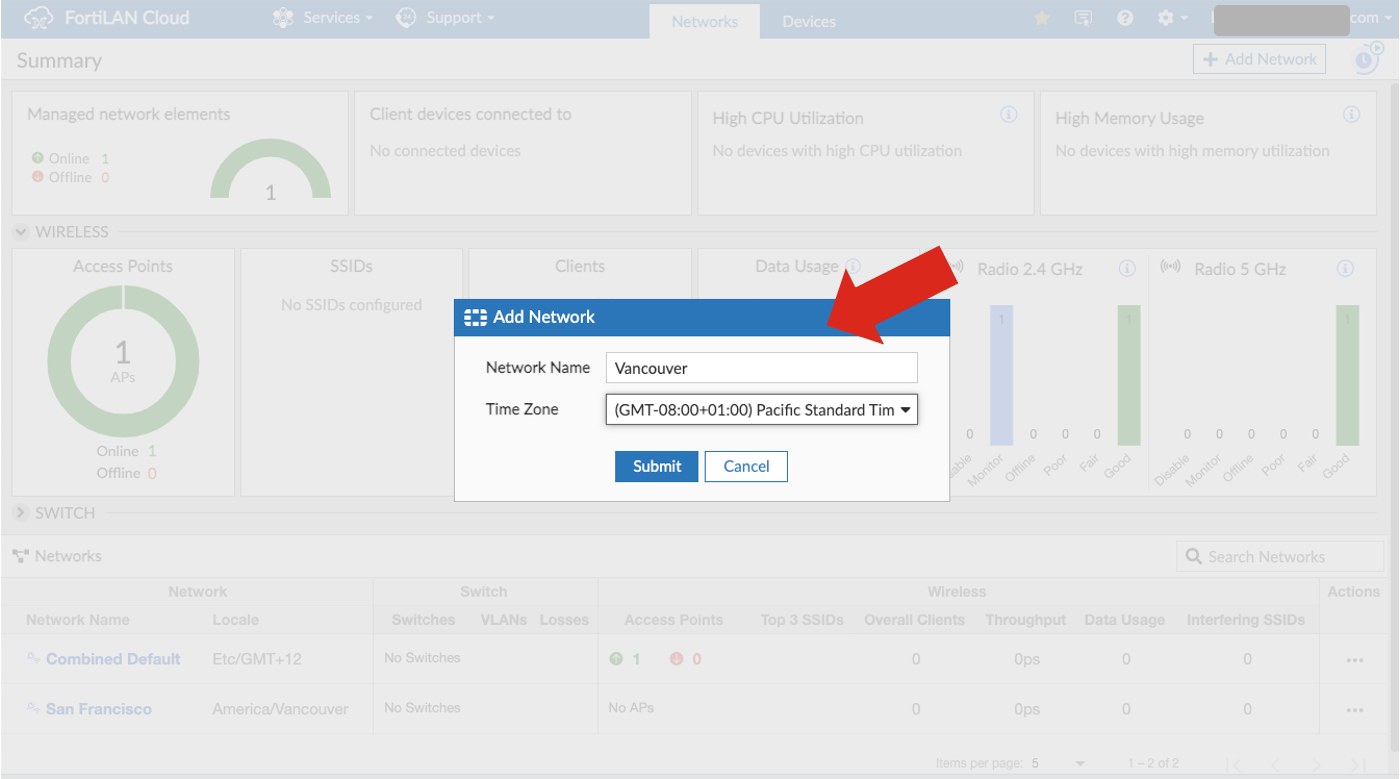Open the help question mark icon
Viewport: 1400px width, 779px height.
1124,18
